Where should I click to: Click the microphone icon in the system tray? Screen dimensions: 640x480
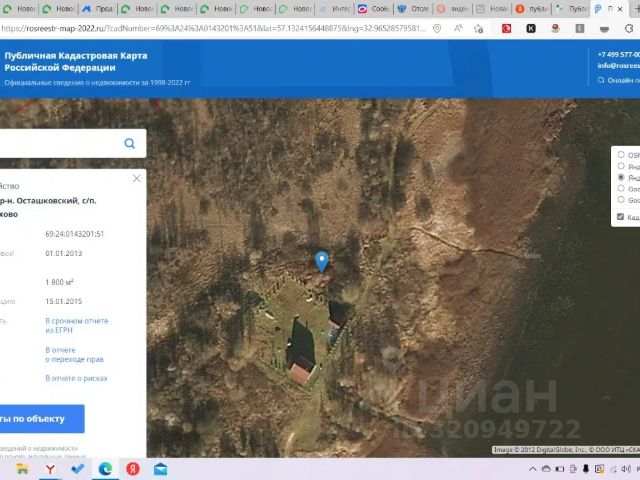click(x=586, y=469)
